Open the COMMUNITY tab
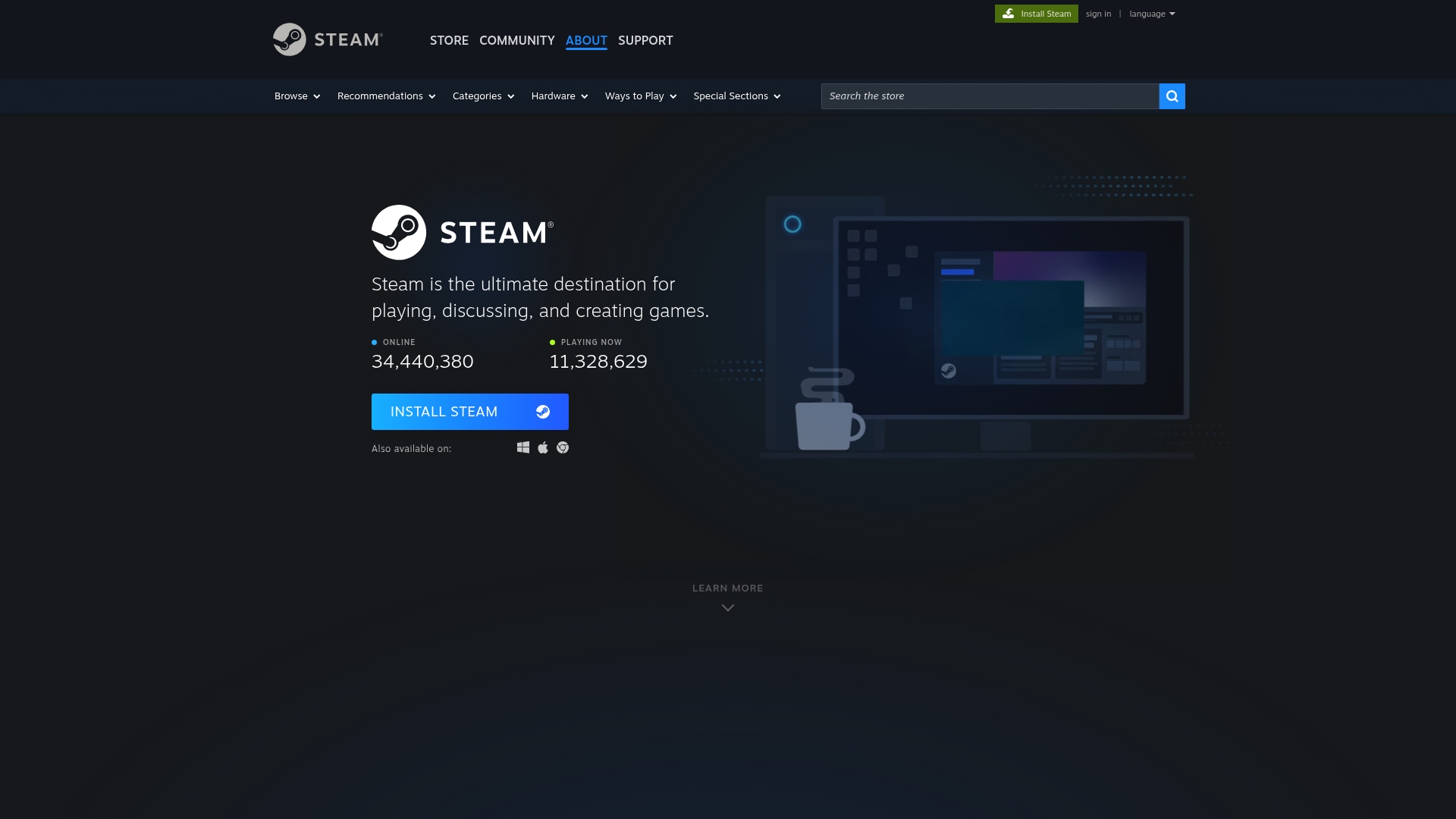The width and height of the screenshot is (1456, 819). coord(517,40)
